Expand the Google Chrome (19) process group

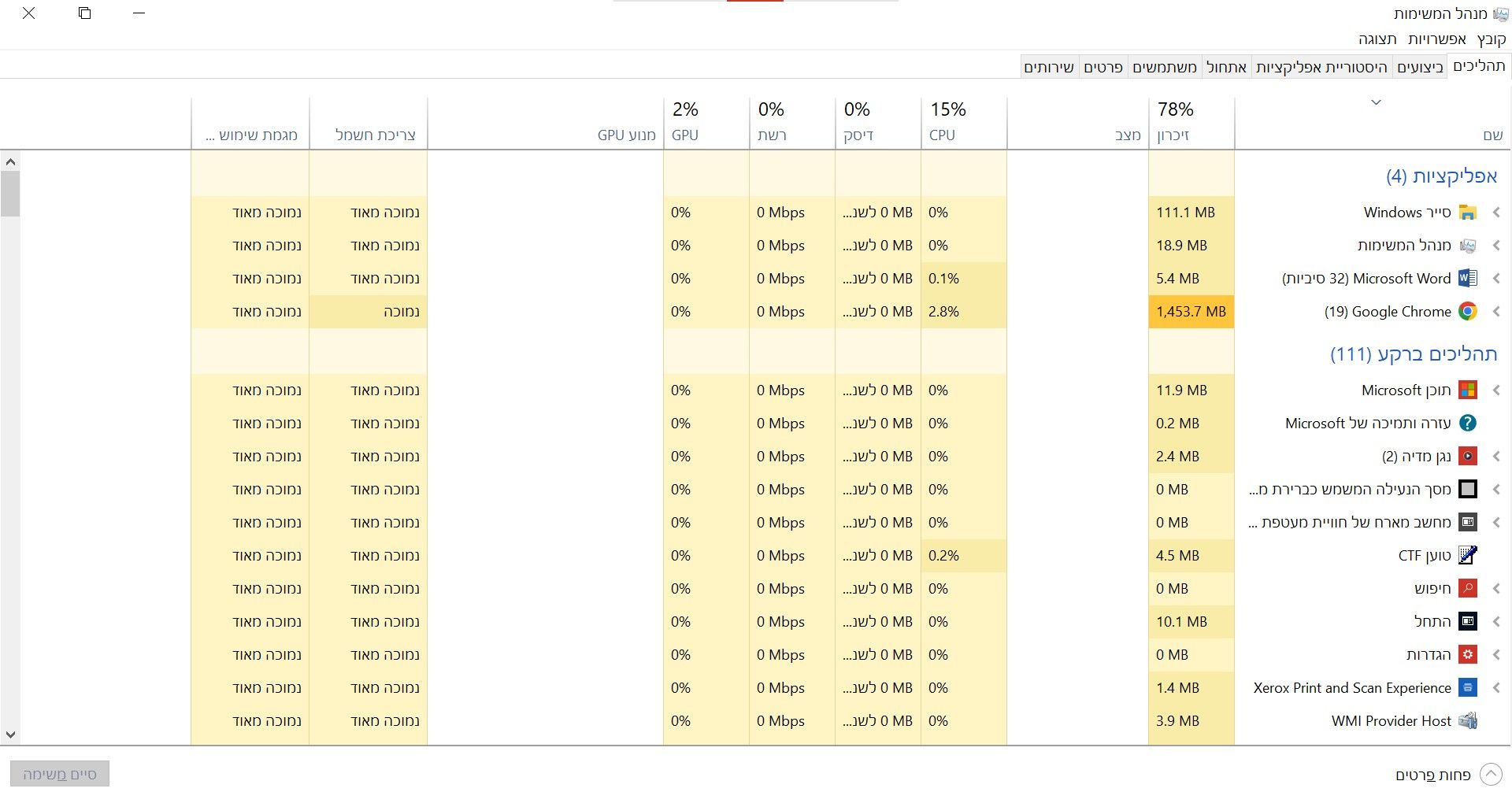coord(1496,312)
